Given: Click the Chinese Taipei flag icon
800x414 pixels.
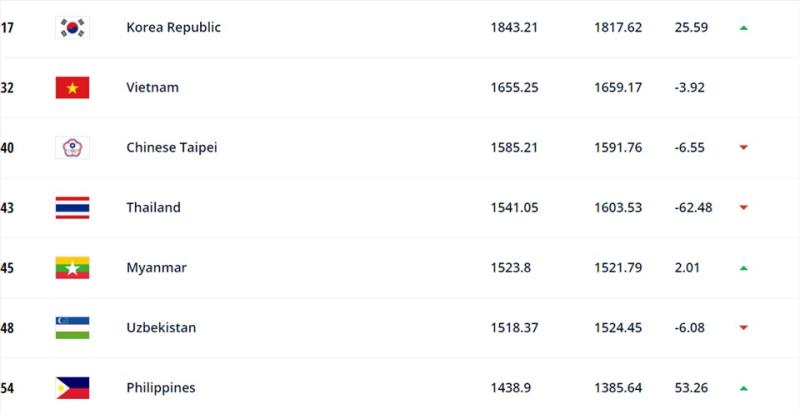Looking at the screenshot, I should tap(72, 148).
